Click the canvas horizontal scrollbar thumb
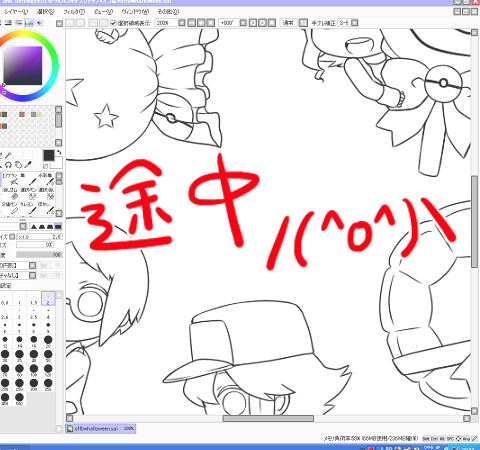This screenshot has height=450, width=480. [x=268, y=418]
